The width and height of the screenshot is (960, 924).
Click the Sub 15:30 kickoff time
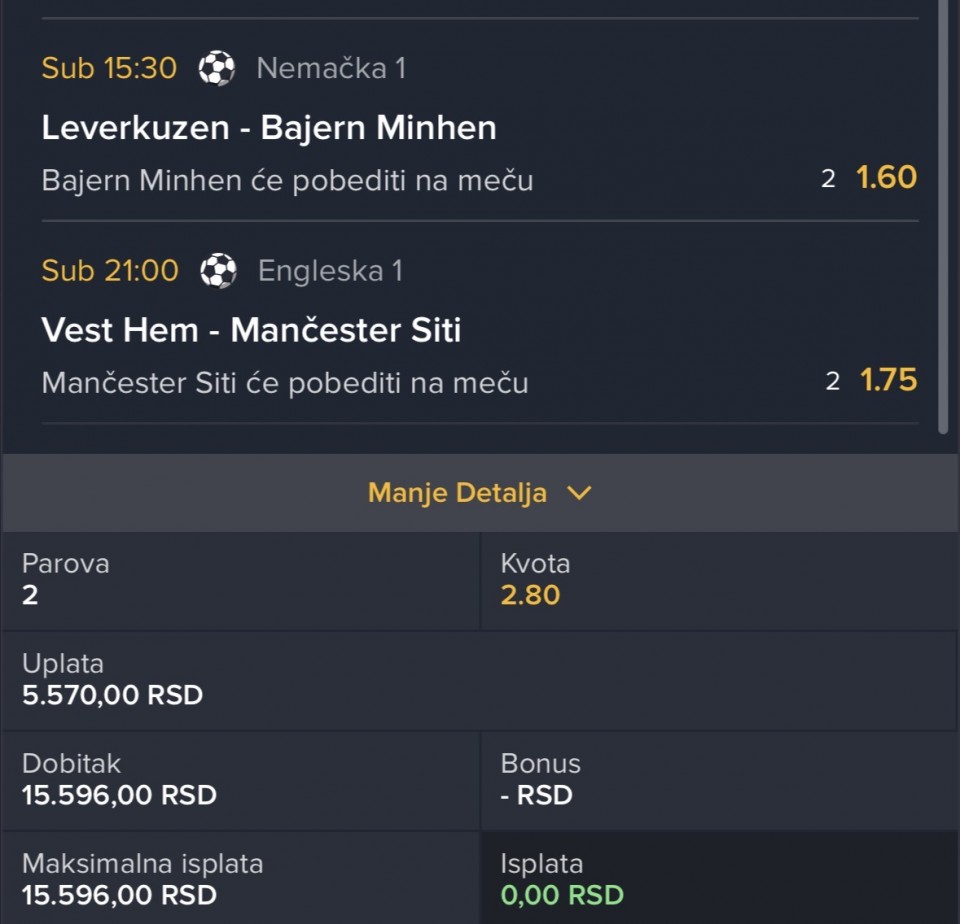[x=109, y=68]
